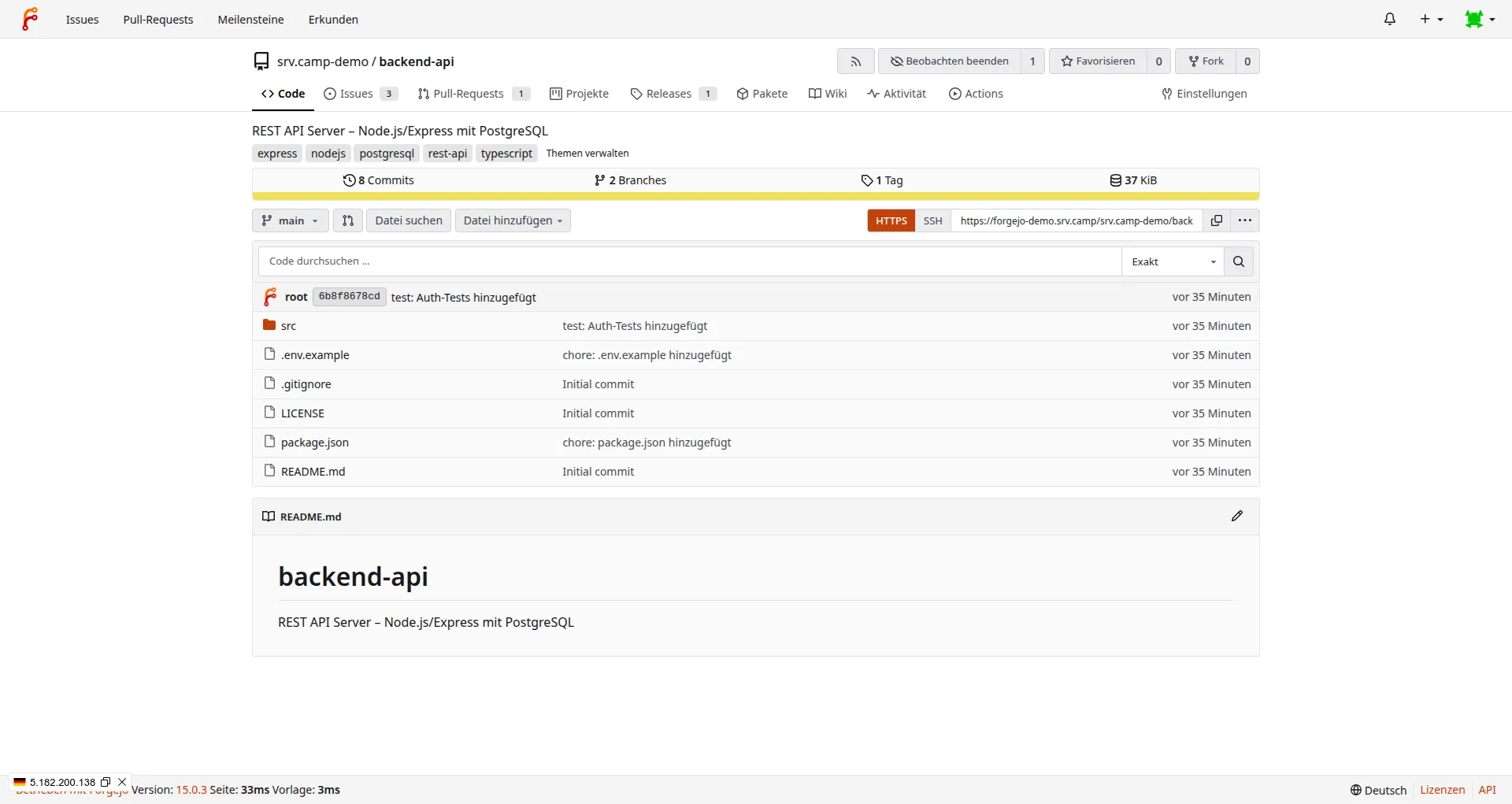The height and width of the screenshot is (804, 1512).
Task: Open root author profile link
Action: (x=296, y=297)
